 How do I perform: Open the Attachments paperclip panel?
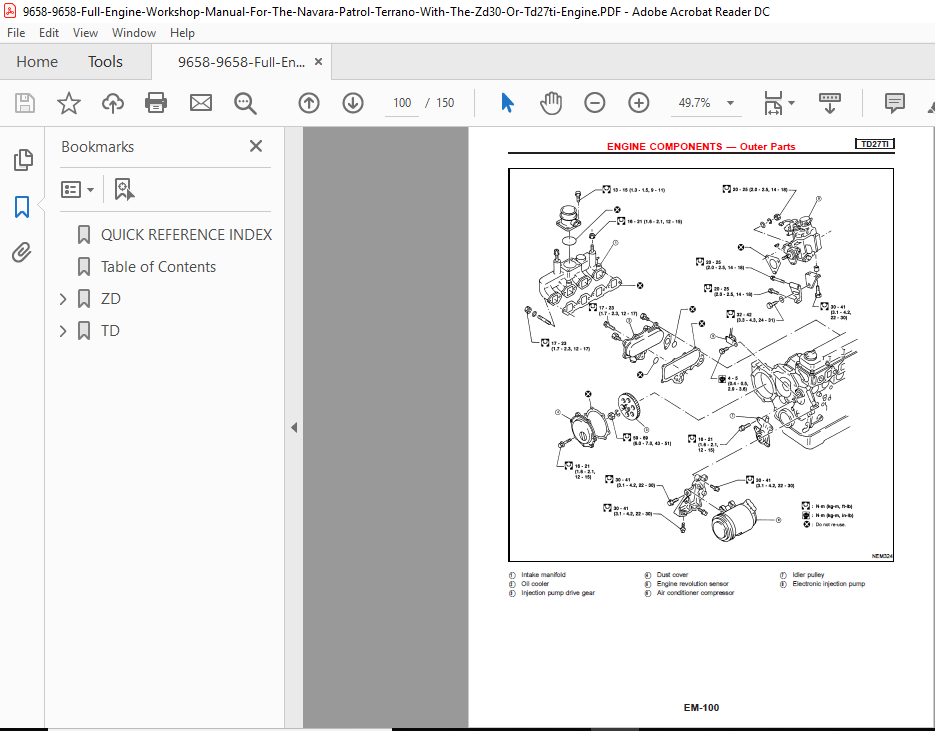(21, 253)
